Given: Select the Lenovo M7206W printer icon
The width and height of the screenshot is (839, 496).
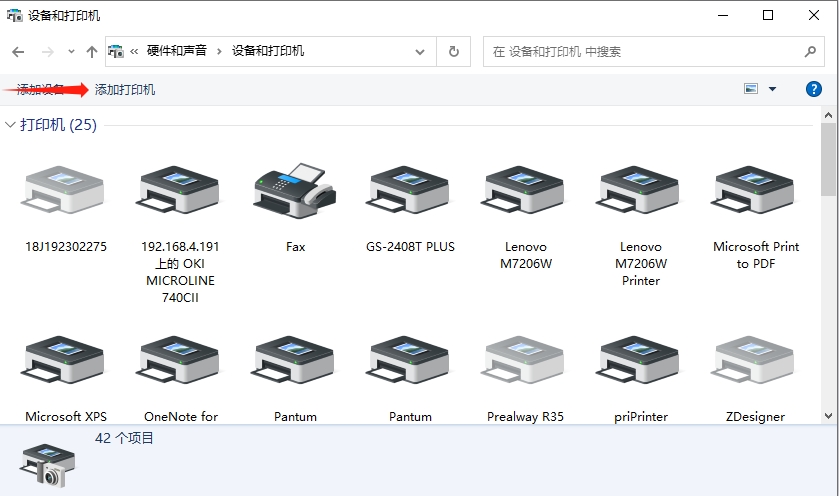Looking at the screenshot, I should click(x=523, y=189).
